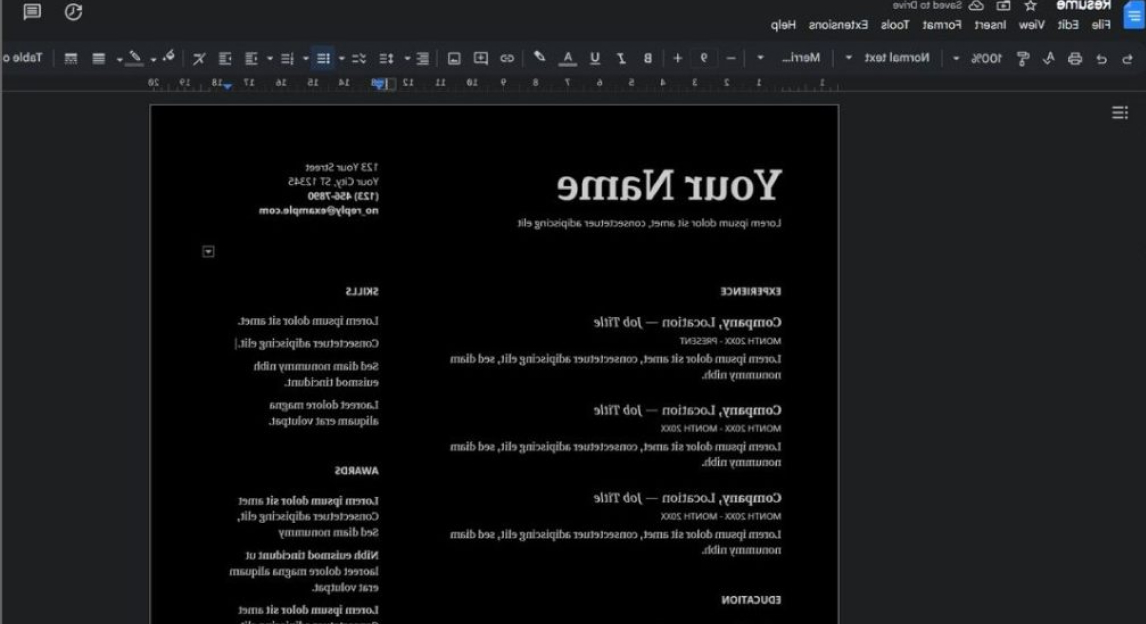Click the insert link icon

pyautogui.click(x=507, y=58)
